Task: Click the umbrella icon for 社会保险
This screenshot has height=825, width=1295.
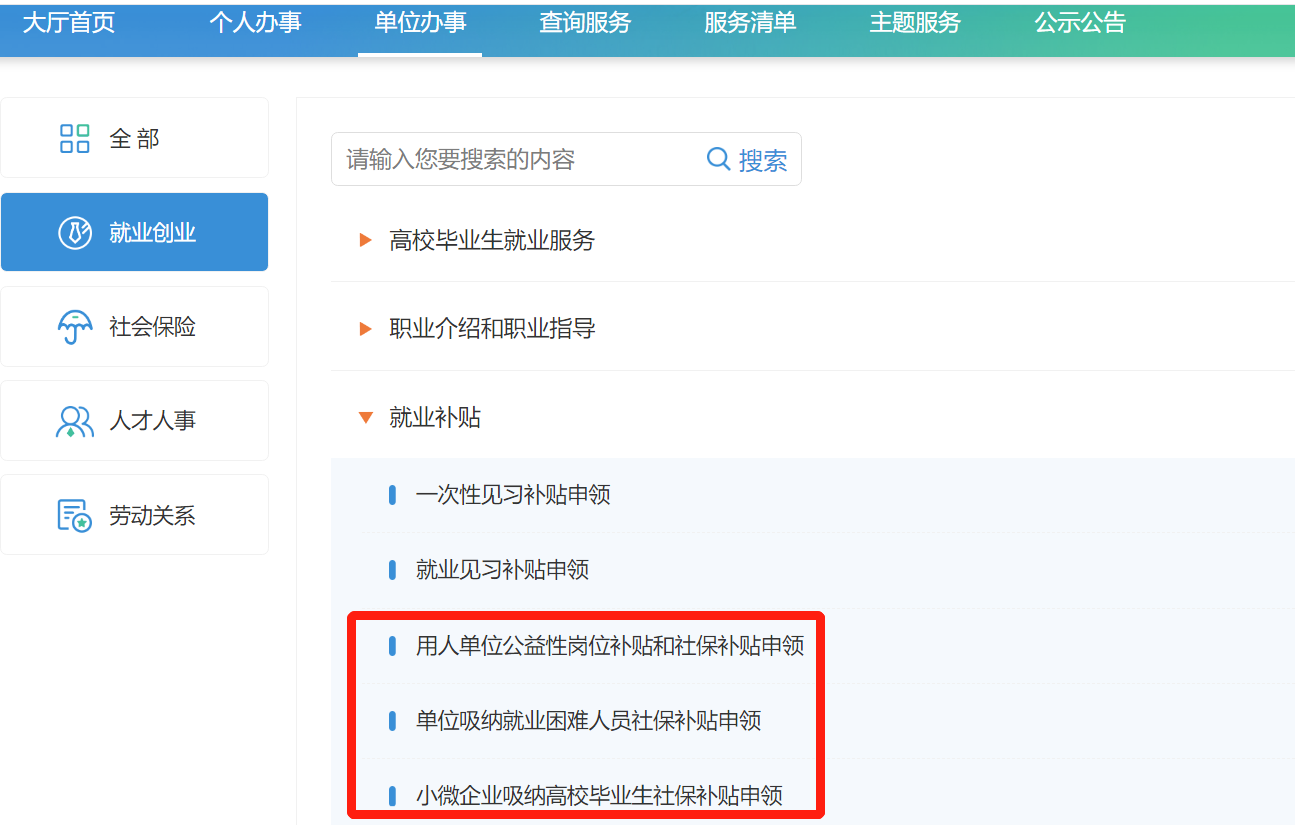Action: (x=75, y=327)
